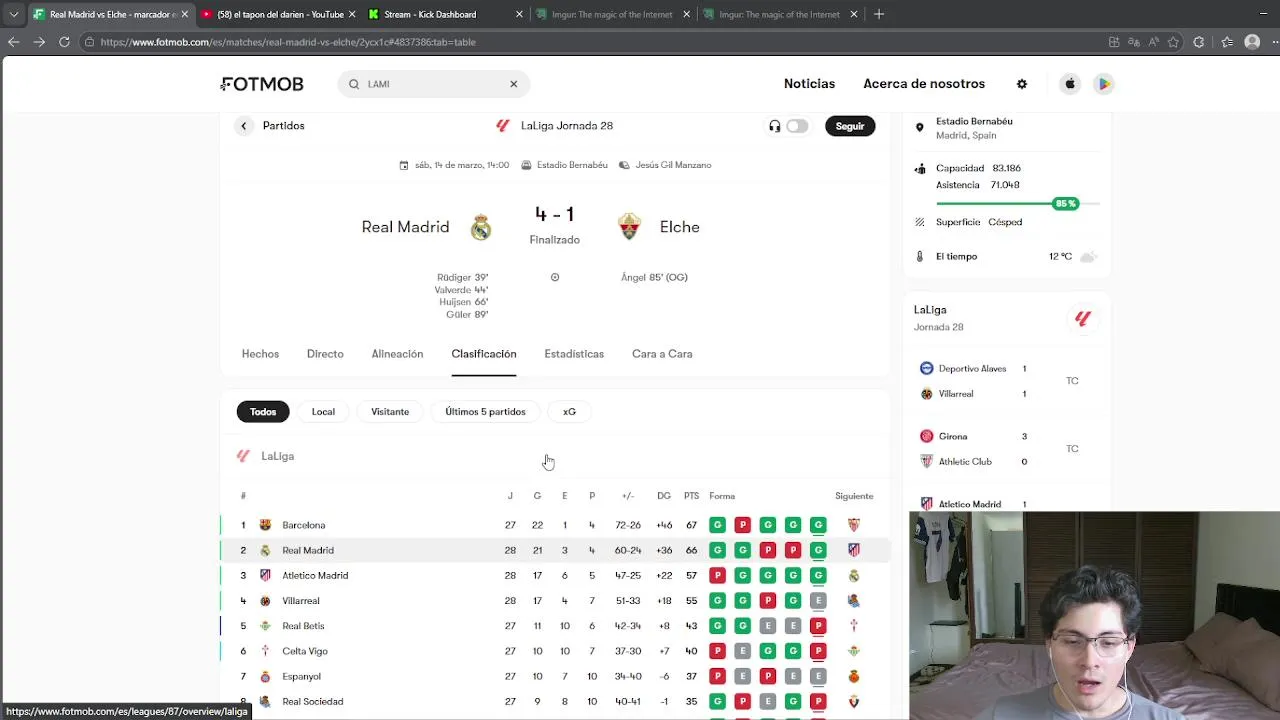Open LaLiga Jornada 28 link
Viewport: 1280px width, 720px height.
[x=567, y=126]
